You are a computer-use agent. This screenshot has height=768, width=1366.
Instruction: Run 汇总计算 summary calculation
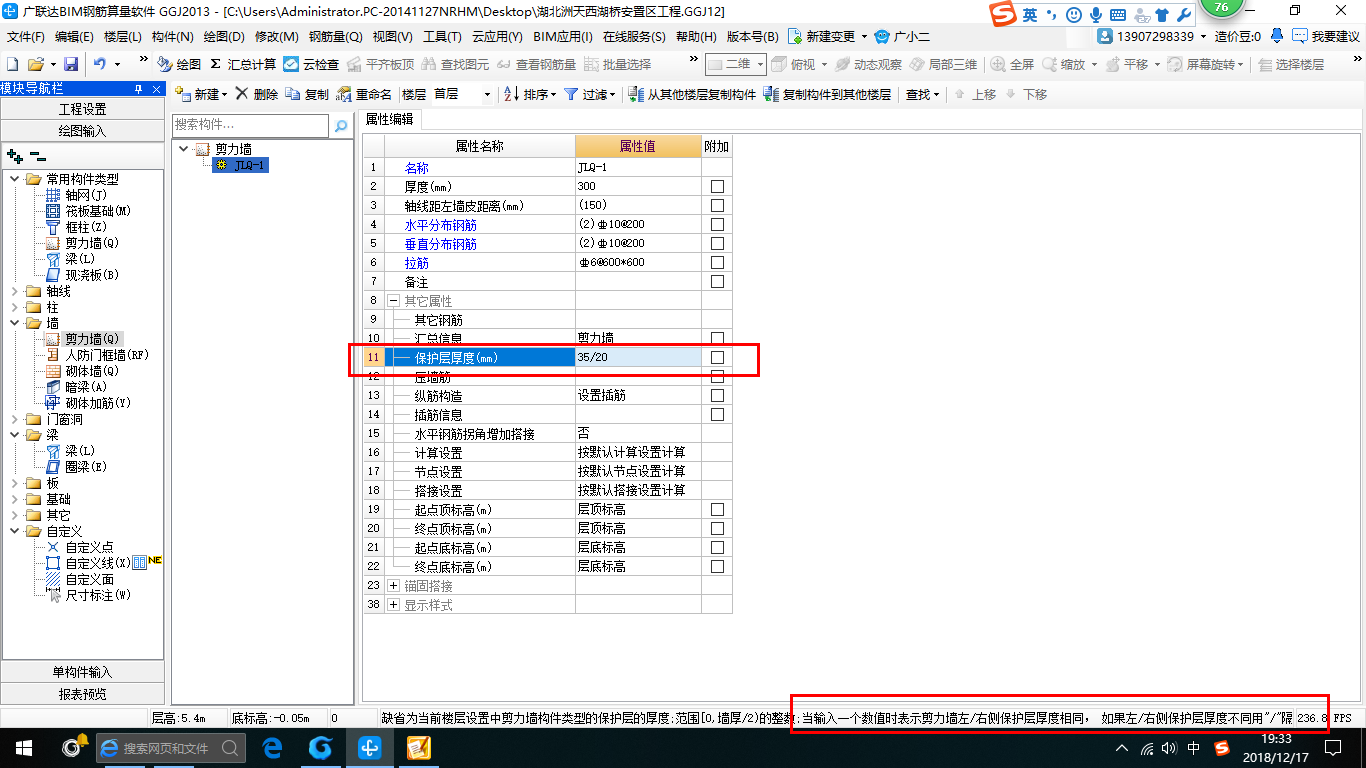(x=243, y=64)
